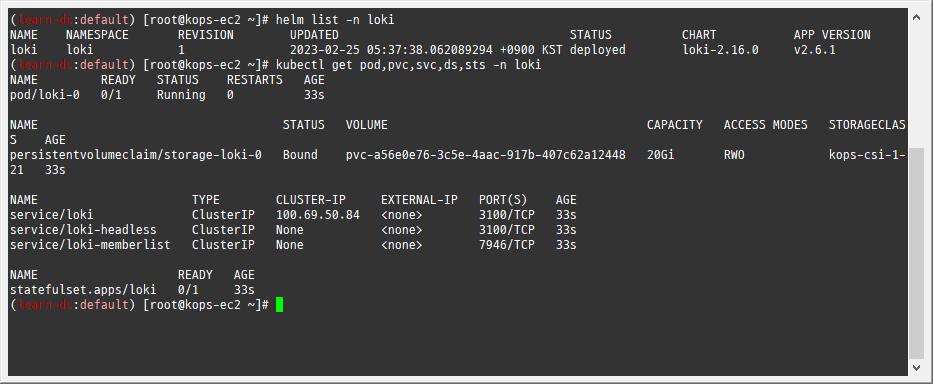This screenshot has height=384, width=933.
Task: Click the 'VOLUME' column header
Action: point(367,125)
